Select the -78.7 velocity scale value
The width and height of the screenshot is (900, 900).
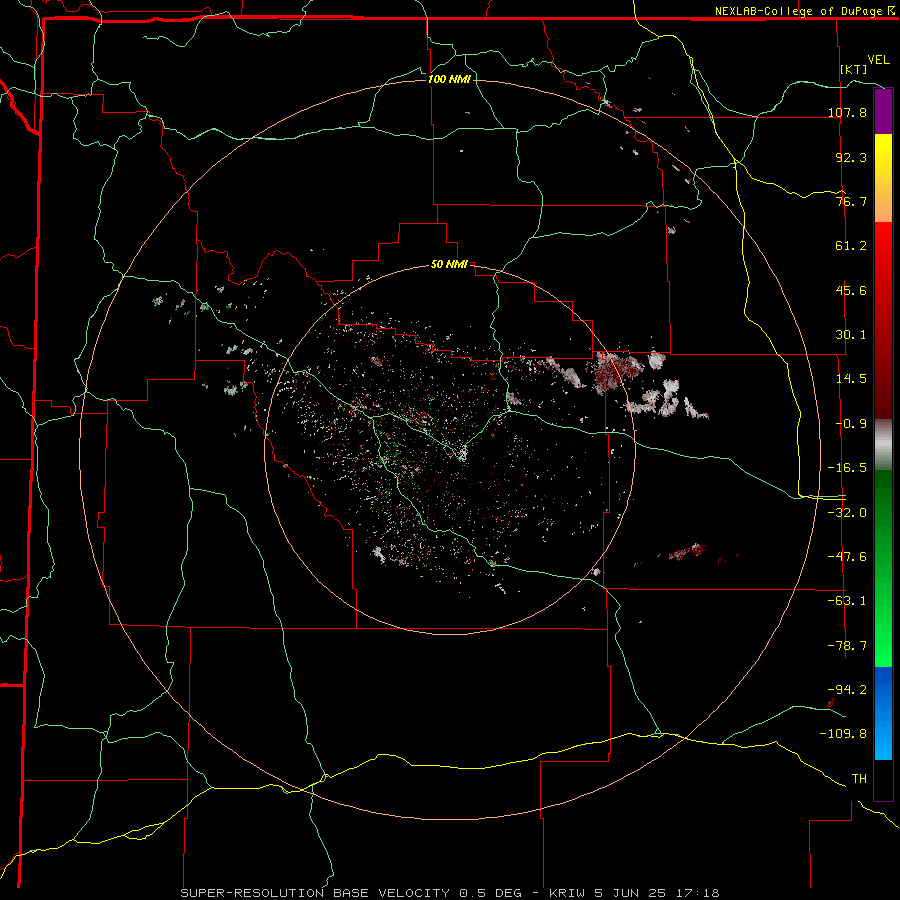click(847, 646)
